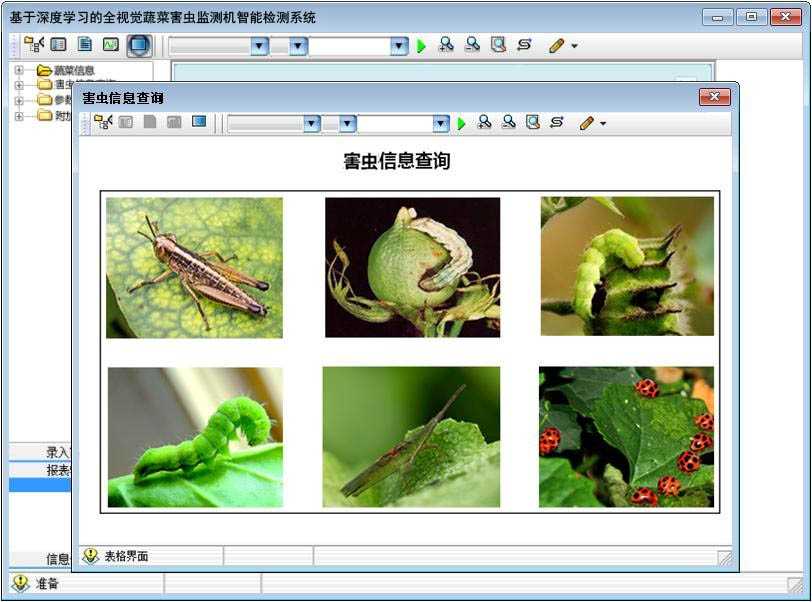The height and width of the screenshot is (602, 812).
Task: Select the grasshopper pest image
Action: click(194, 267)
